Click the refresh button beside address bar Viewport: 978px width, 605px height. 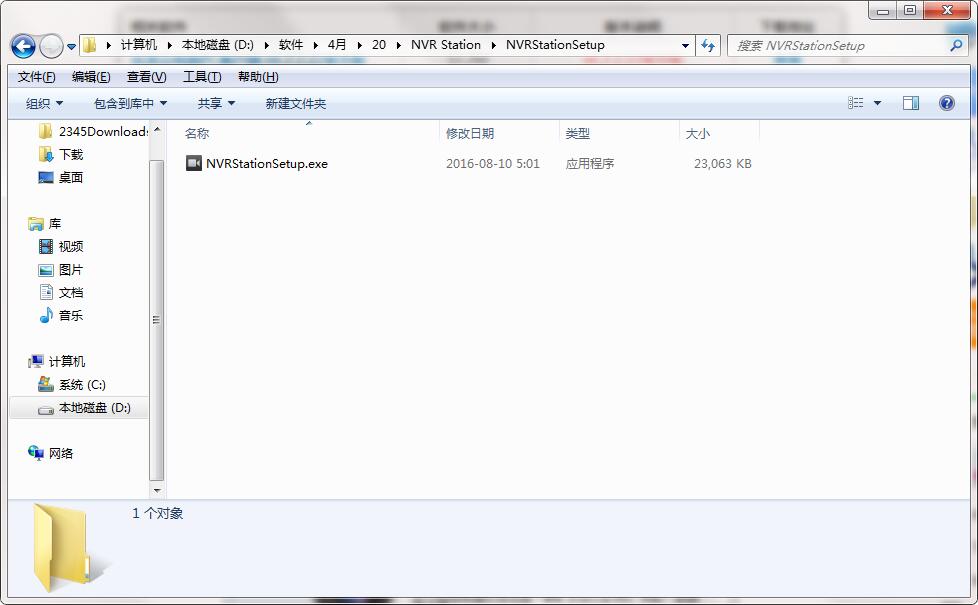point(708,45)
